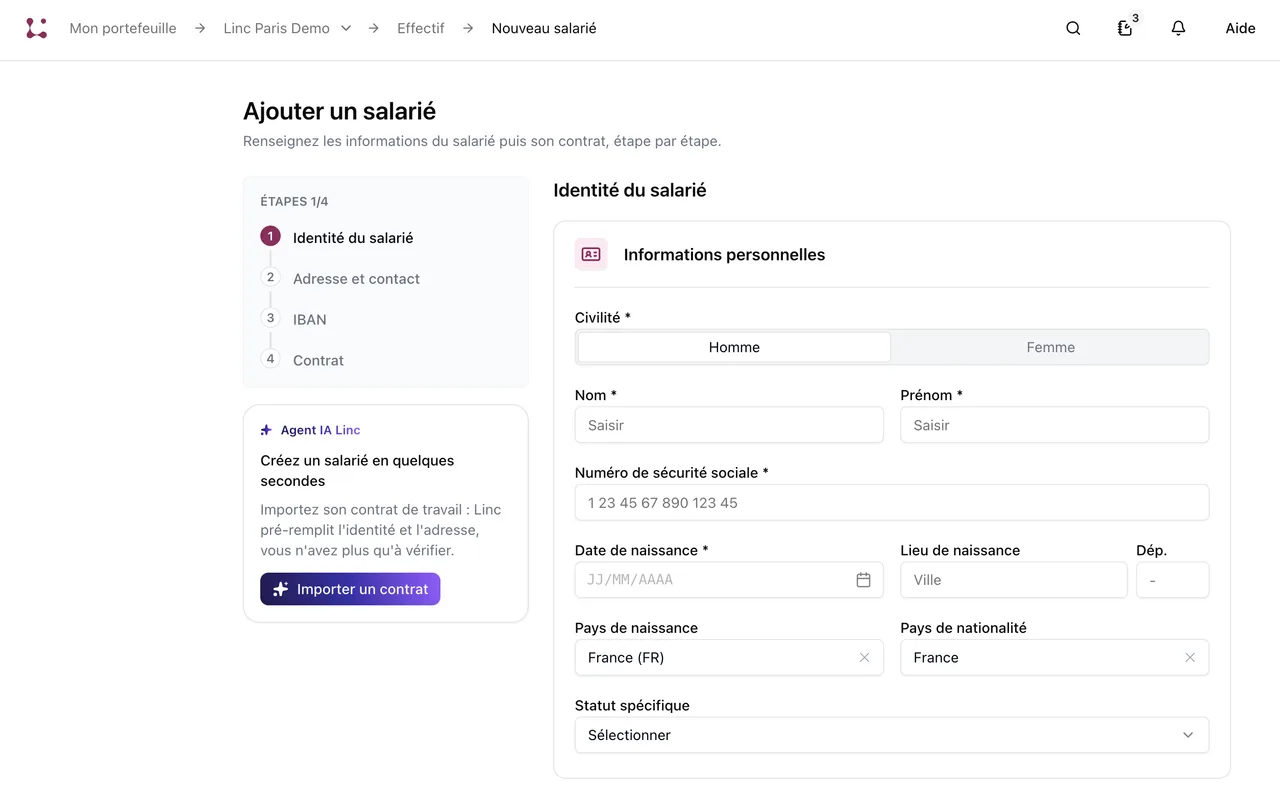Open Effectif breadcrumb

[421, 28]
